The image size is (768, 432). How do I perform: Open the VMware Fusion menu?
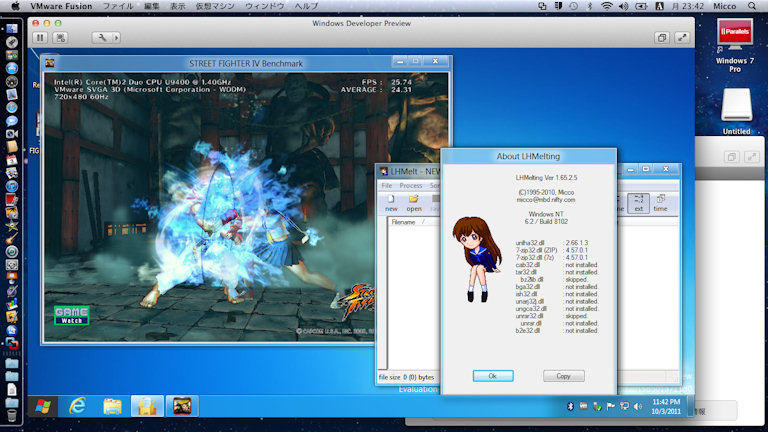click(61, 6)
